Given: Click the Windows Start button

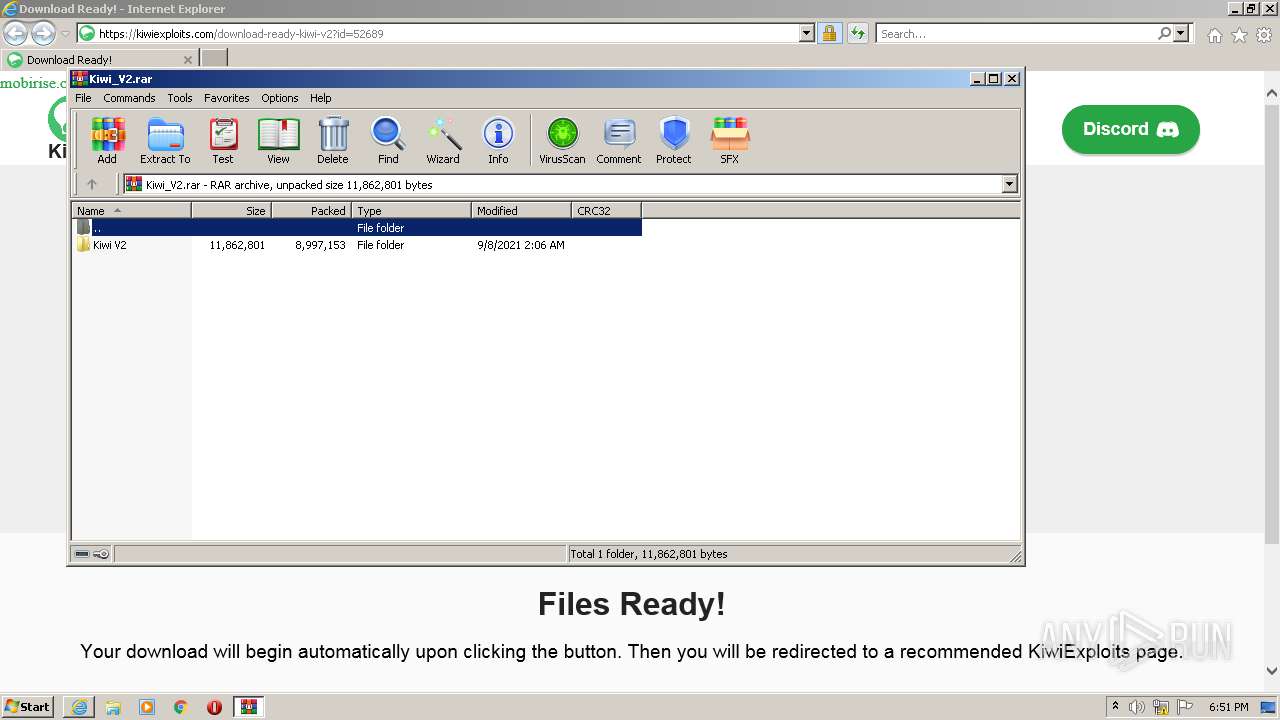Looking at the screenshot, I should 28,707.
